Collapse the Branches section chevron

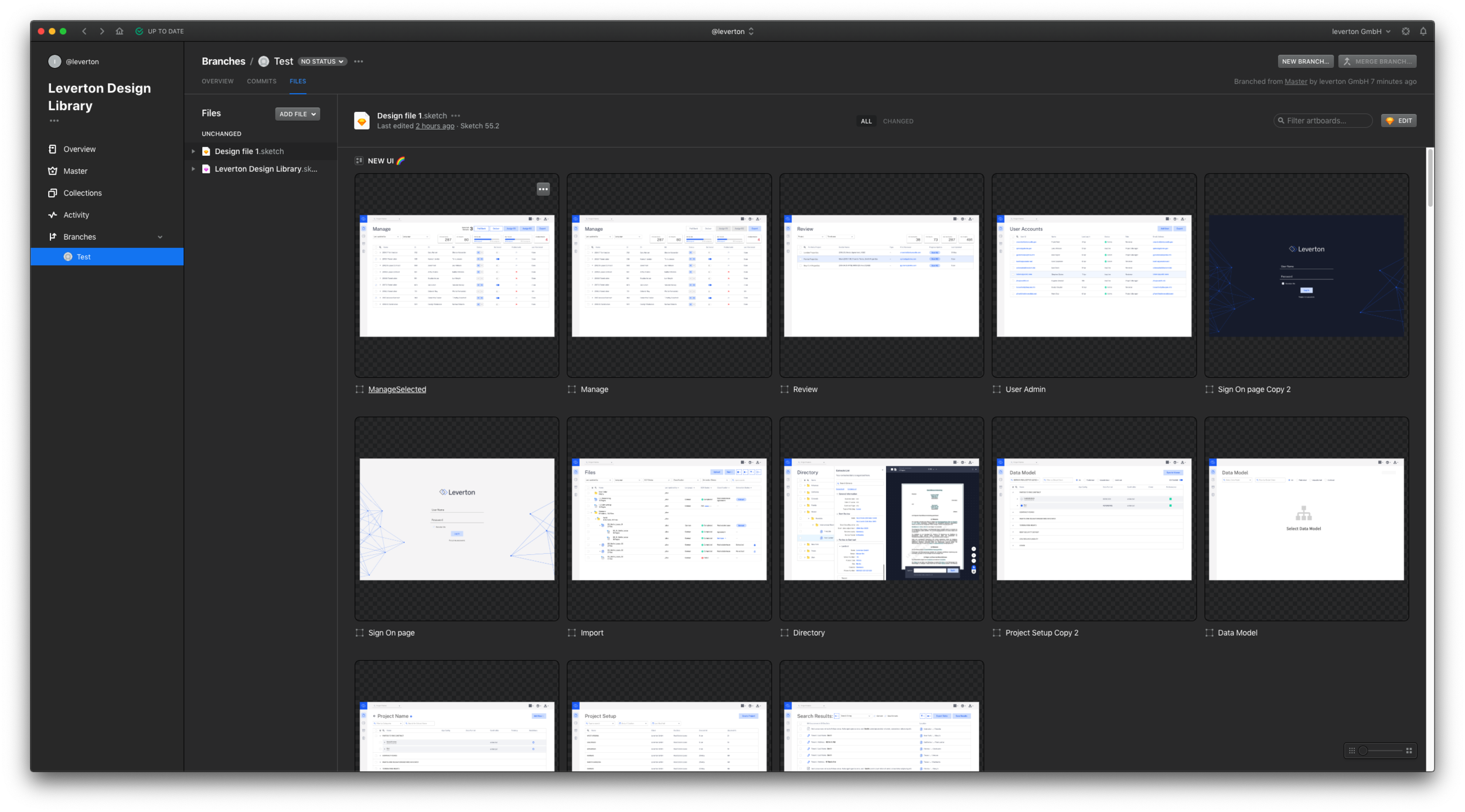click(x=160, y=237)
